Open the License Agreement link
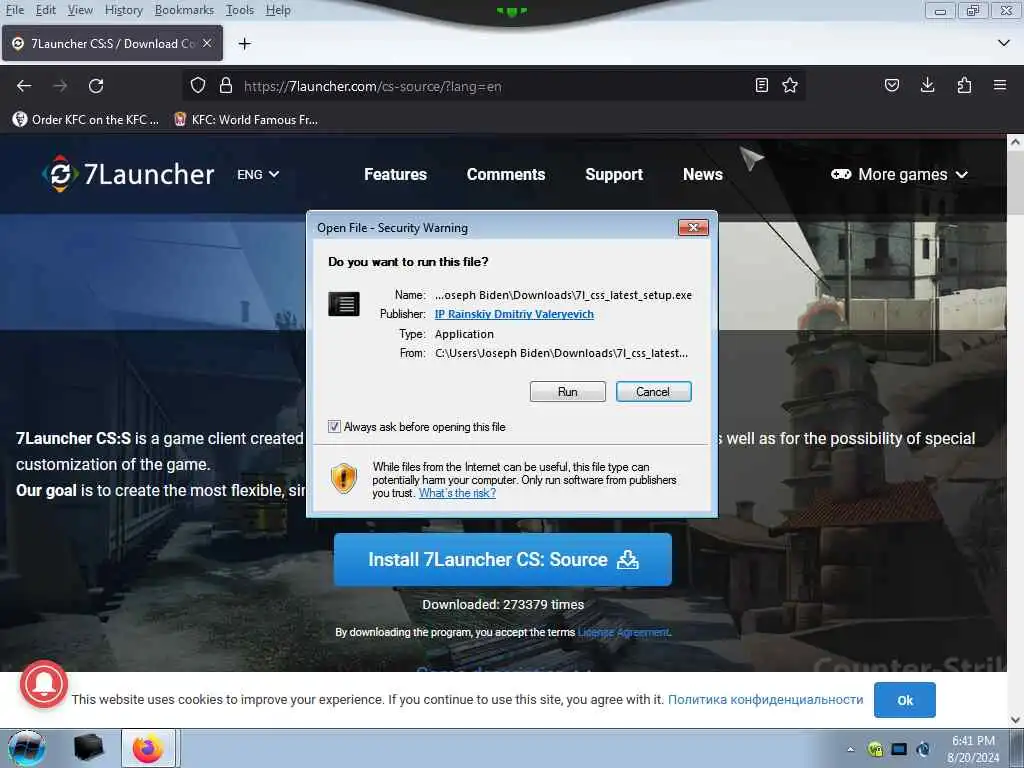The width and height of the screenshot is (1024, 768). [x=624, y=632]
